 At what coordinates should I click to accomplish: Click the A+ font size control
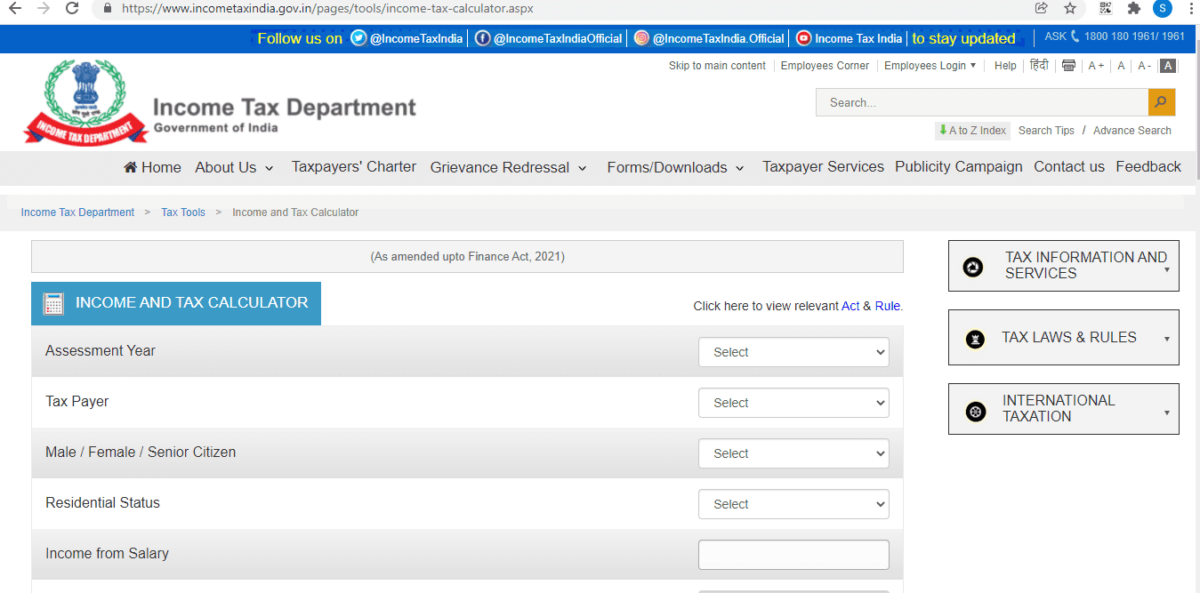pyautogui.click(x=1095, y=65)
